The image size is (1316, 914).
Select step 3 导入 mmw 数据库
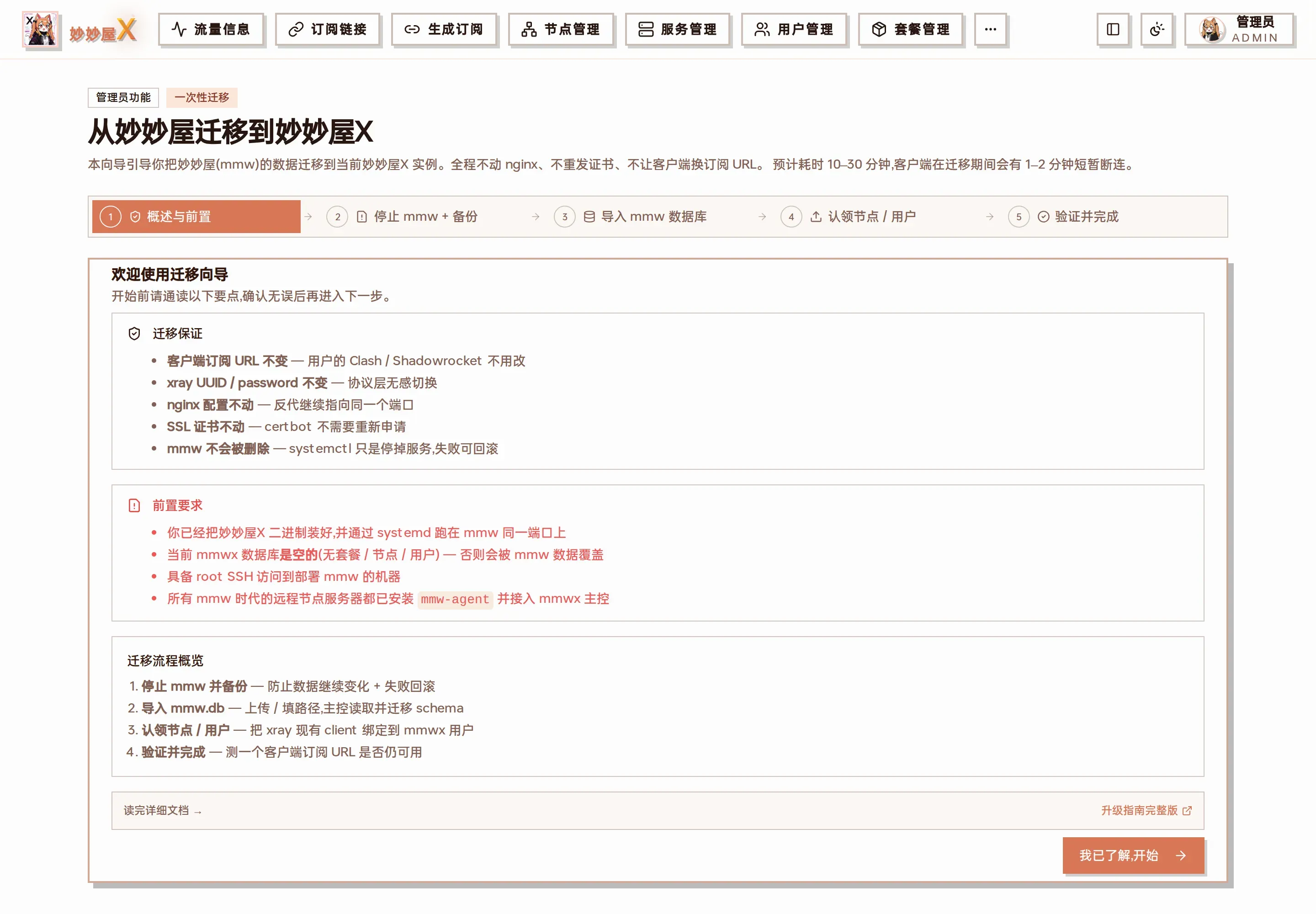651,217
